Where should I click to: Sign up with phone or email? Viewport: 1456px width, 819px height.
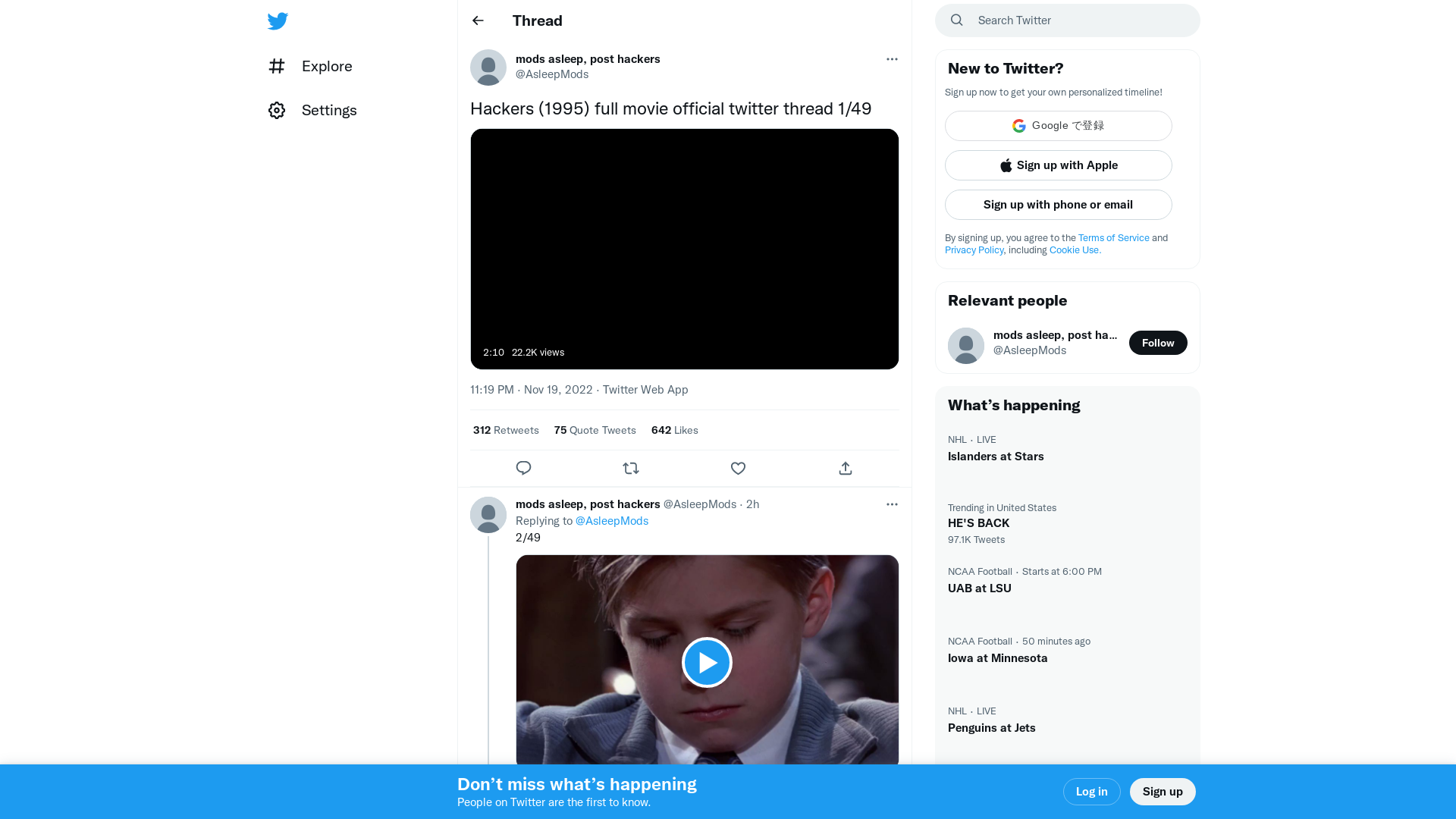coord(1058,205)
